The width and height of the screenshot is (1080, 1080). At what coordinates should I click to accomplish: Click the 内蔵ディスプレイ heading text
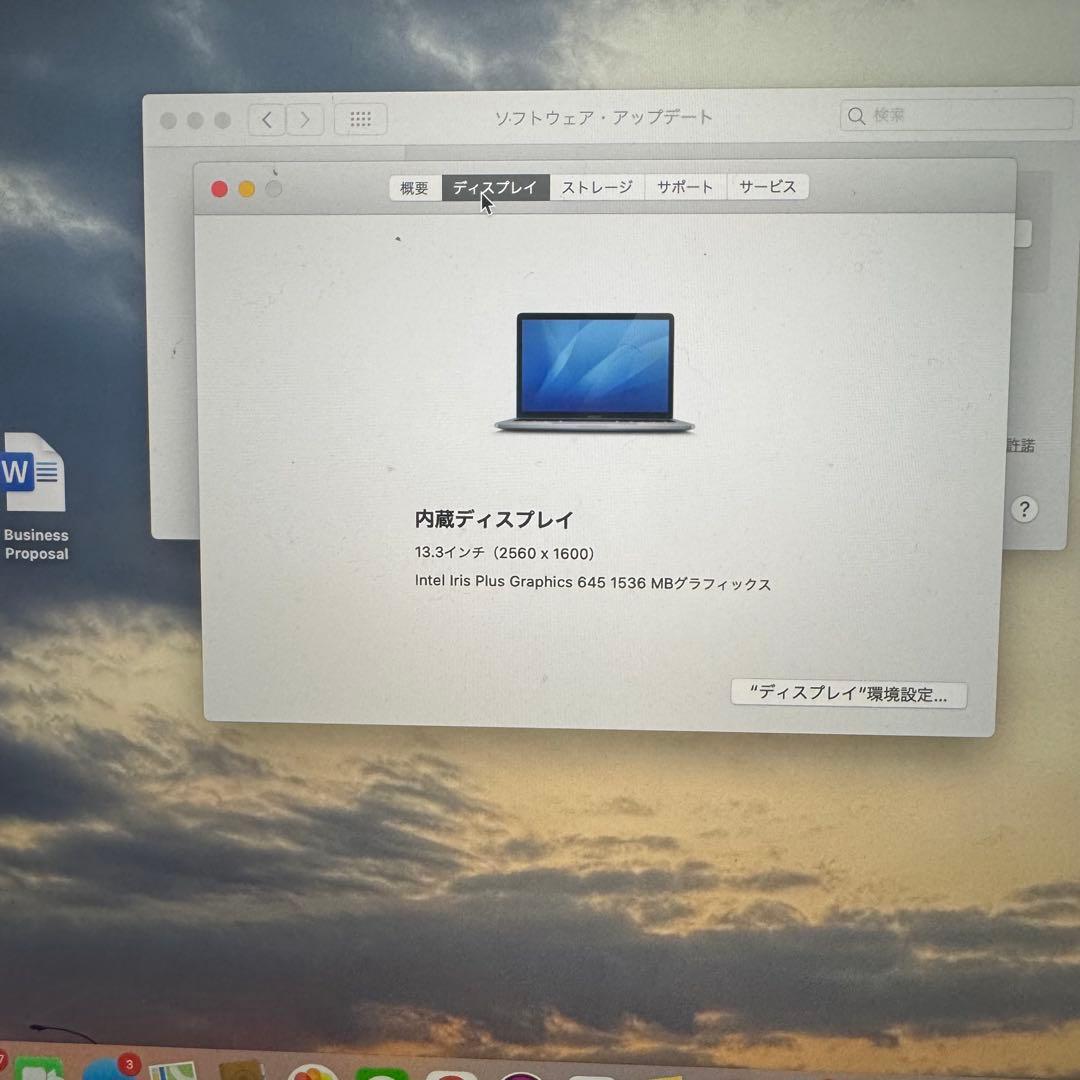click(495, 520)
